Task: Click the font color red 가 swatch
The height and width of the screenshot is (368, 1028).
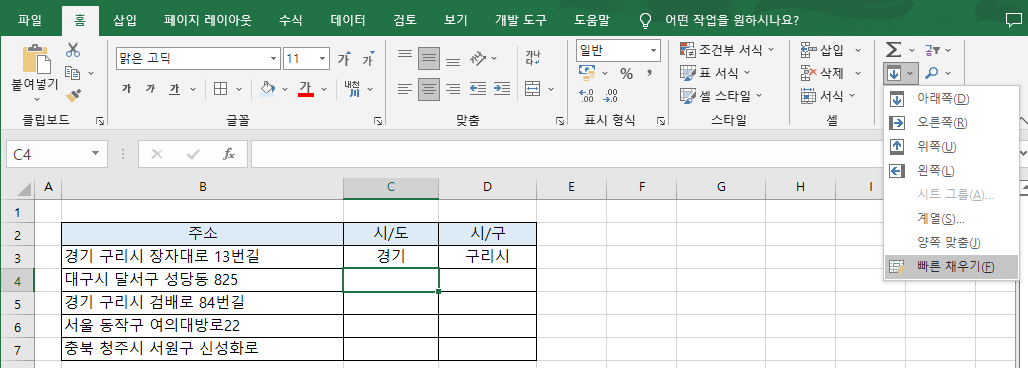Action: (x=306, y=89)
